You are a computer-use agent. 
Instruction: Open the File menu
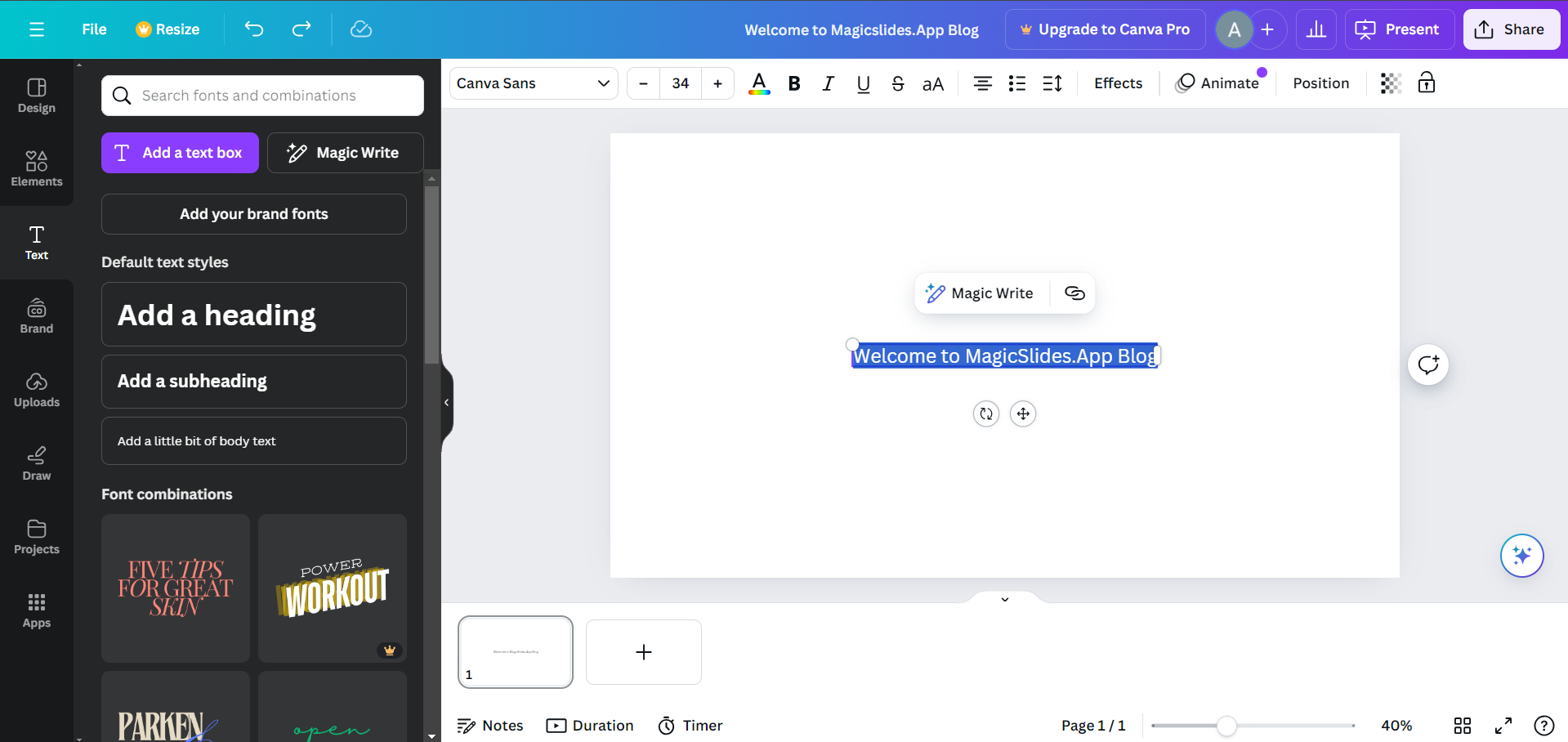[x=94, y=29]
